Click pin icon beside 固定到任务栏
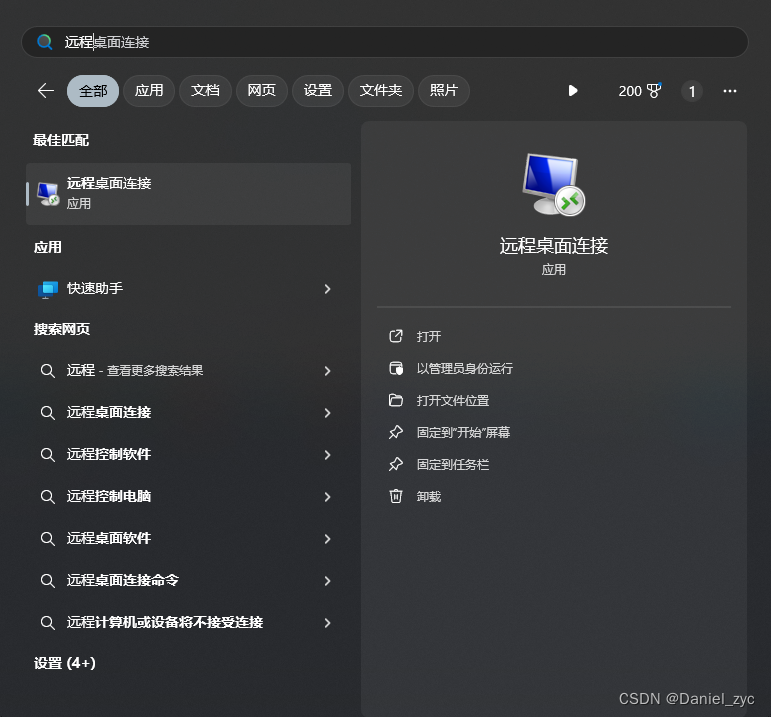Image resolution: width=771 pixels, height=717 pixels. (x=396, y=464)
